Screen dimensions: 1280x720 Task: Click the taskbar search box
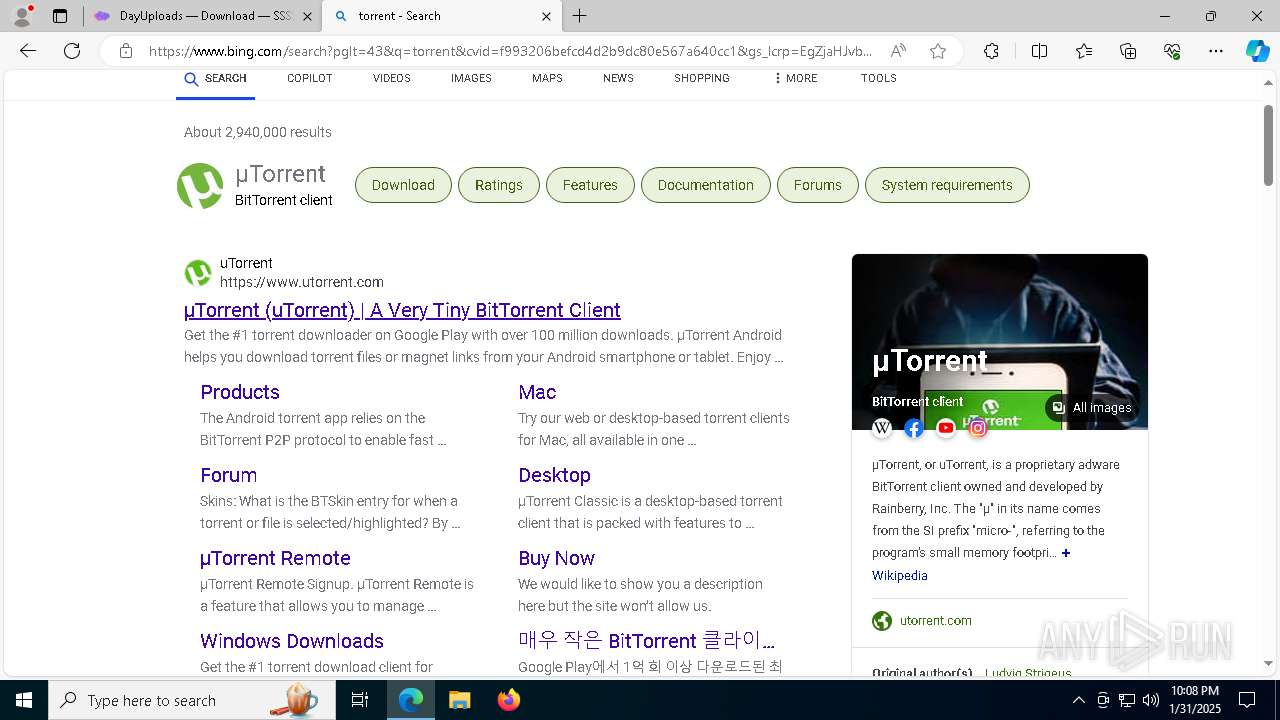pyautogui.click(x=191, y=700)
